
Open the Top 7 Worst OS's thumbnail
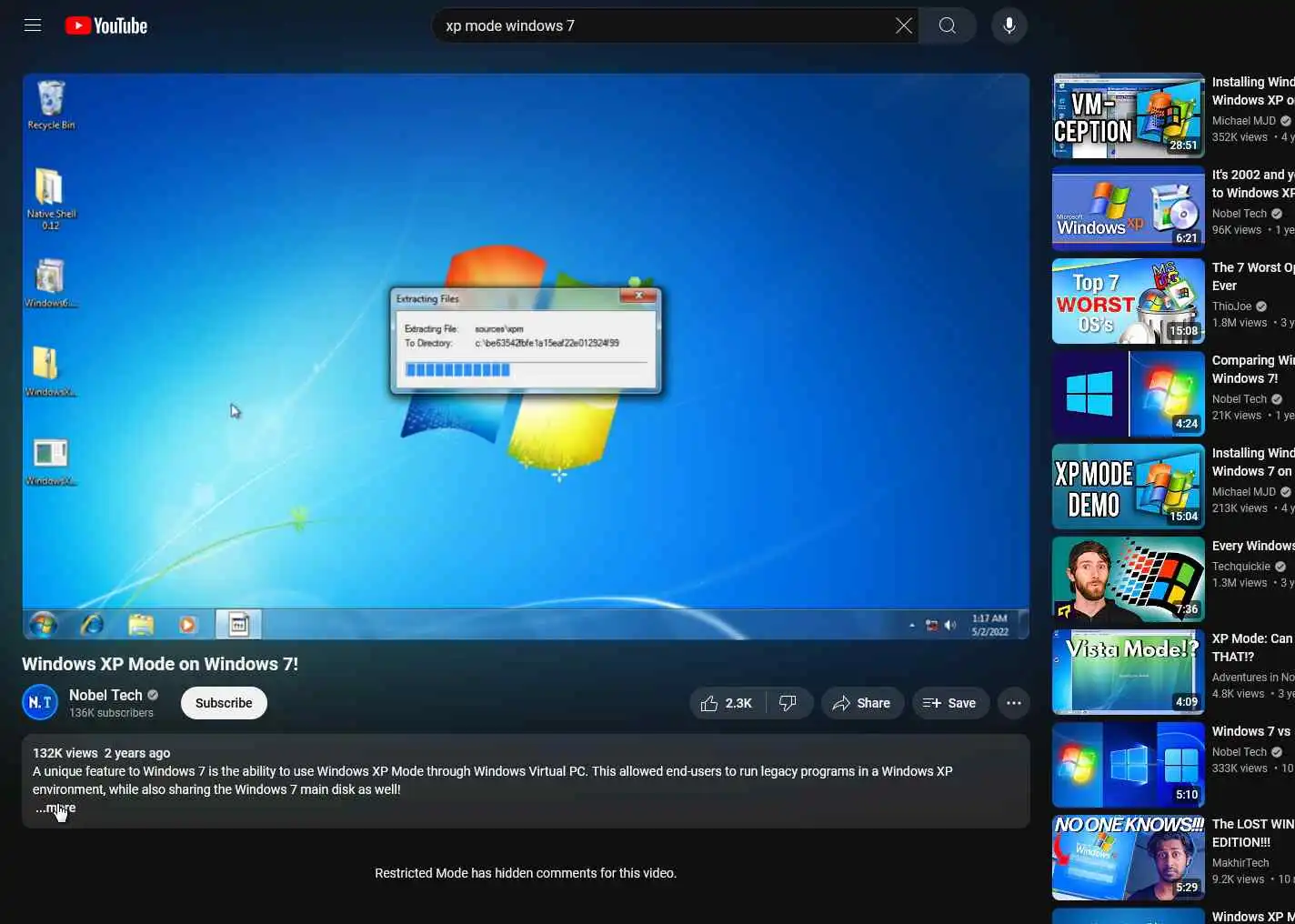pyautogui.click(x=1128, y=301)
